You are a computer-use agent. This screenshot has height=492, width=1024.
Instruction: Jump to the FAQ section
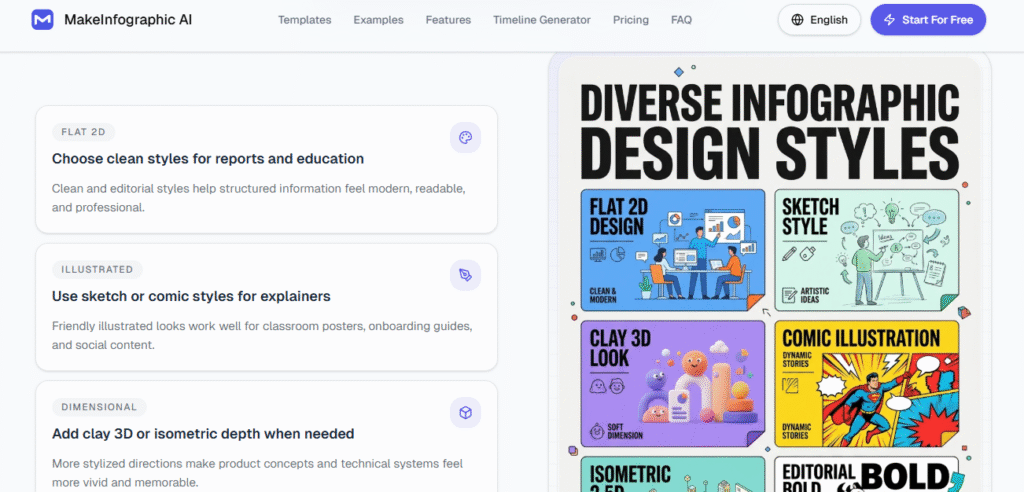[x=681, y=20]
